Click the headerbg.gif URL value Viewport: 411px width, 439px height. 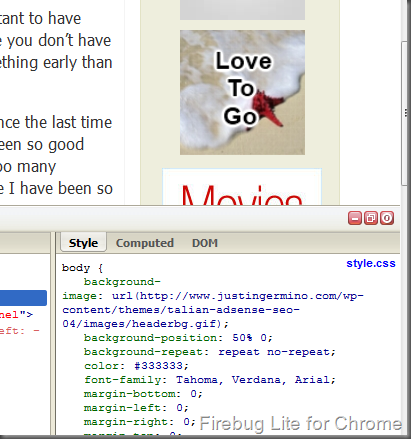point(213,310)
